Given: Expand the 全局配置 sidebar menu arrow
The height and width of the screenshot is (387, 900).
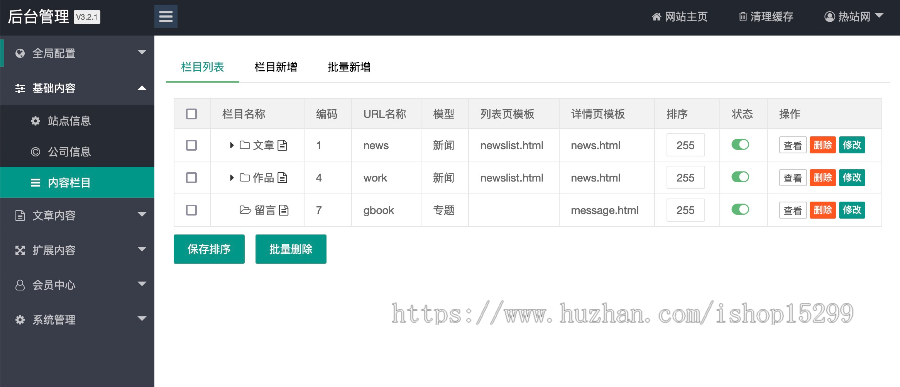Looking at the screenshot, I should click(x=142, y=53).
